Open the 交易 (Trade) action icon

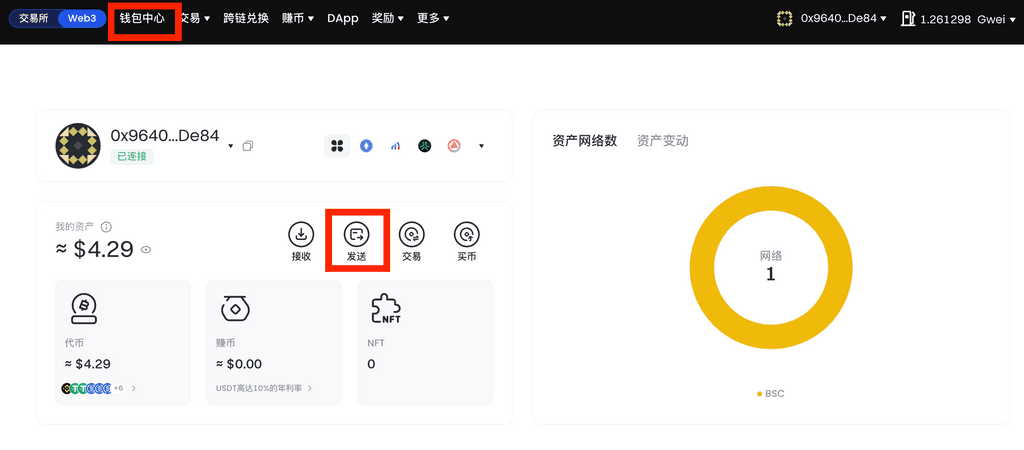[x=411, y=235]
